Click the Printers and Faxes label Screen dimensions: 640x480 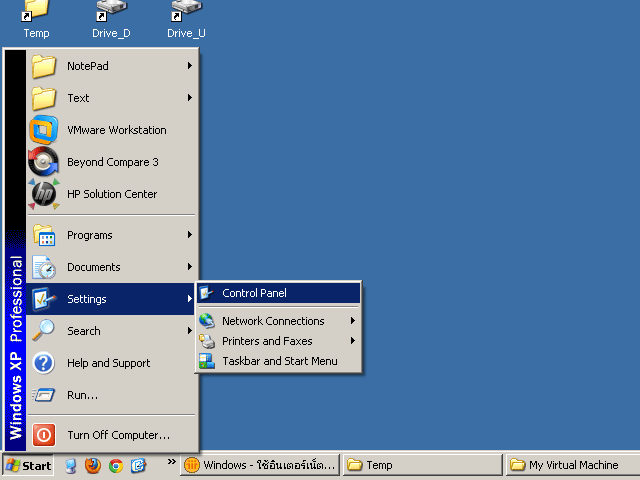click(267, 341)
